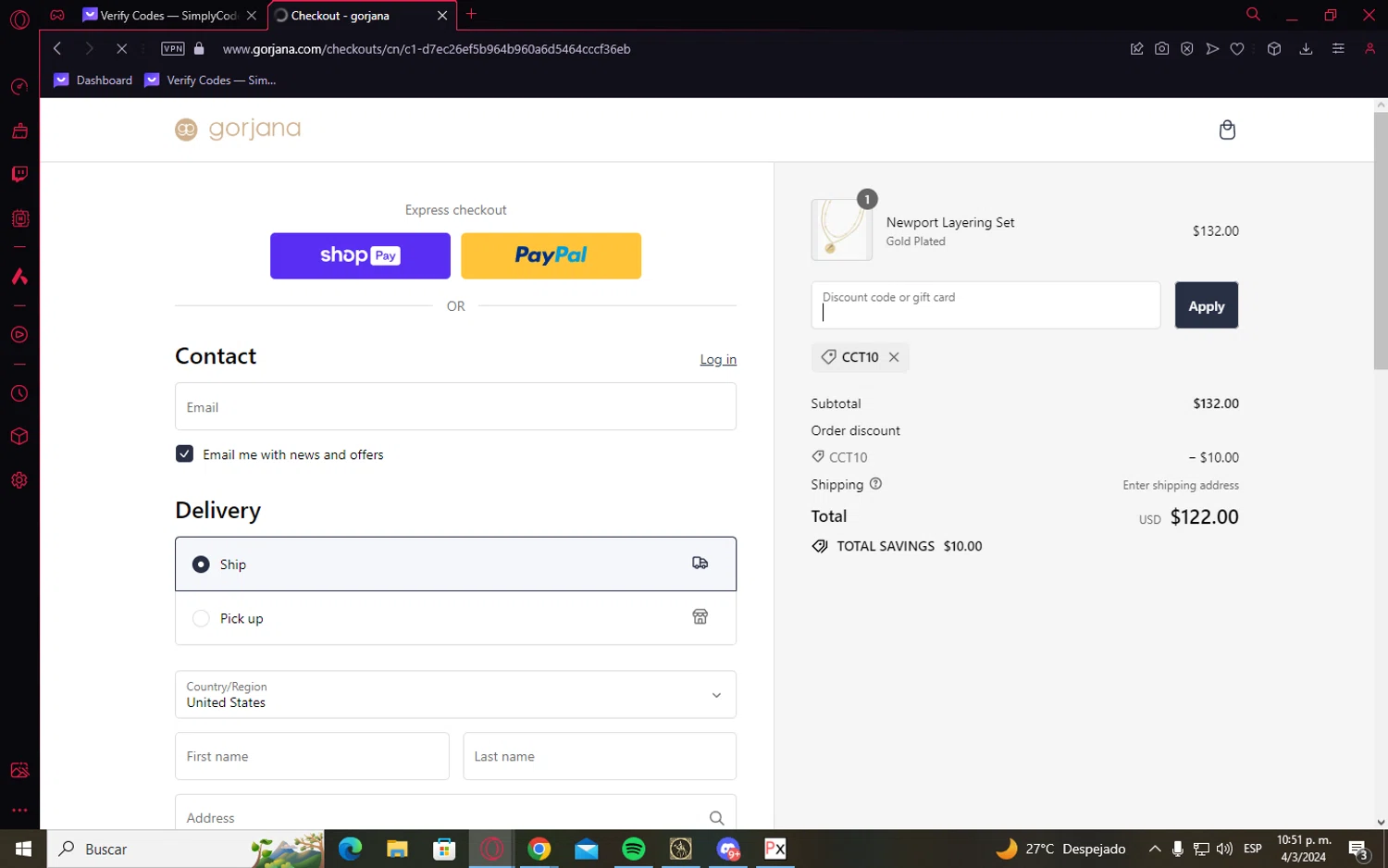Open Opera sidebar history clock
The width and height of the screenshot is (1388, 868).
click(x=19, y=394)
